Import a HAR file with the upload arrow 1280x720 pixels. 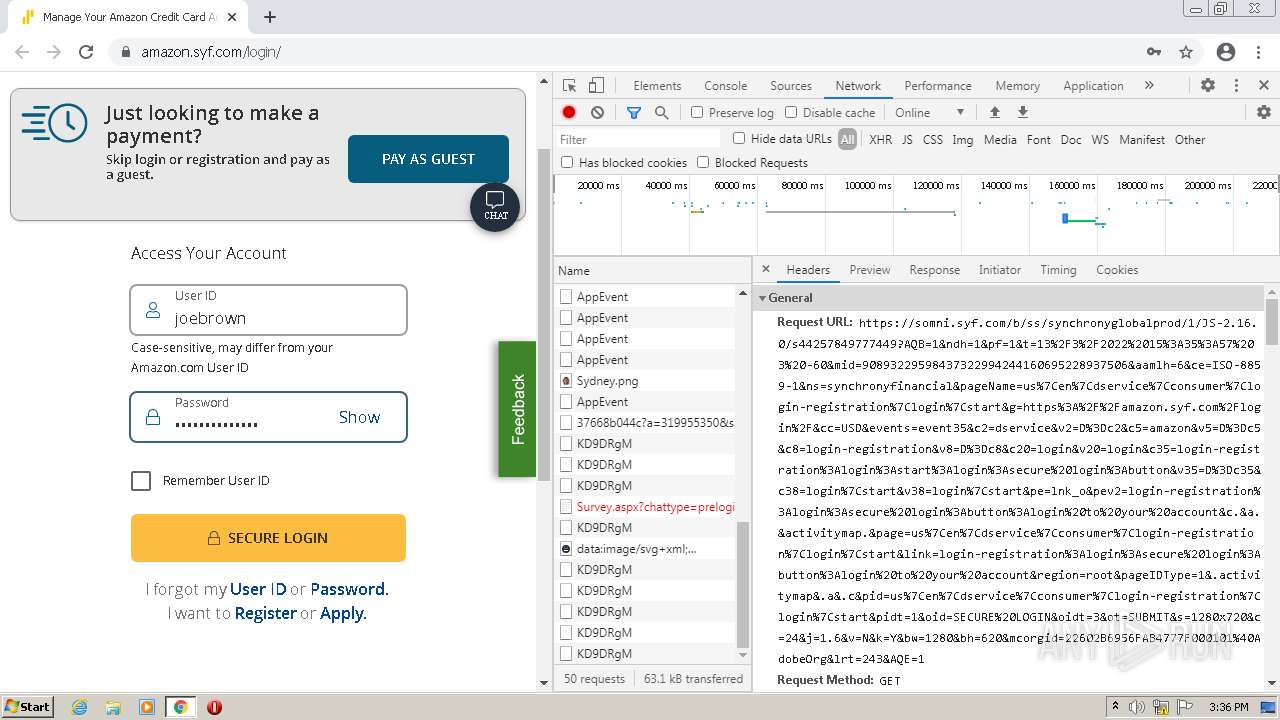click(x=994, y=112)
